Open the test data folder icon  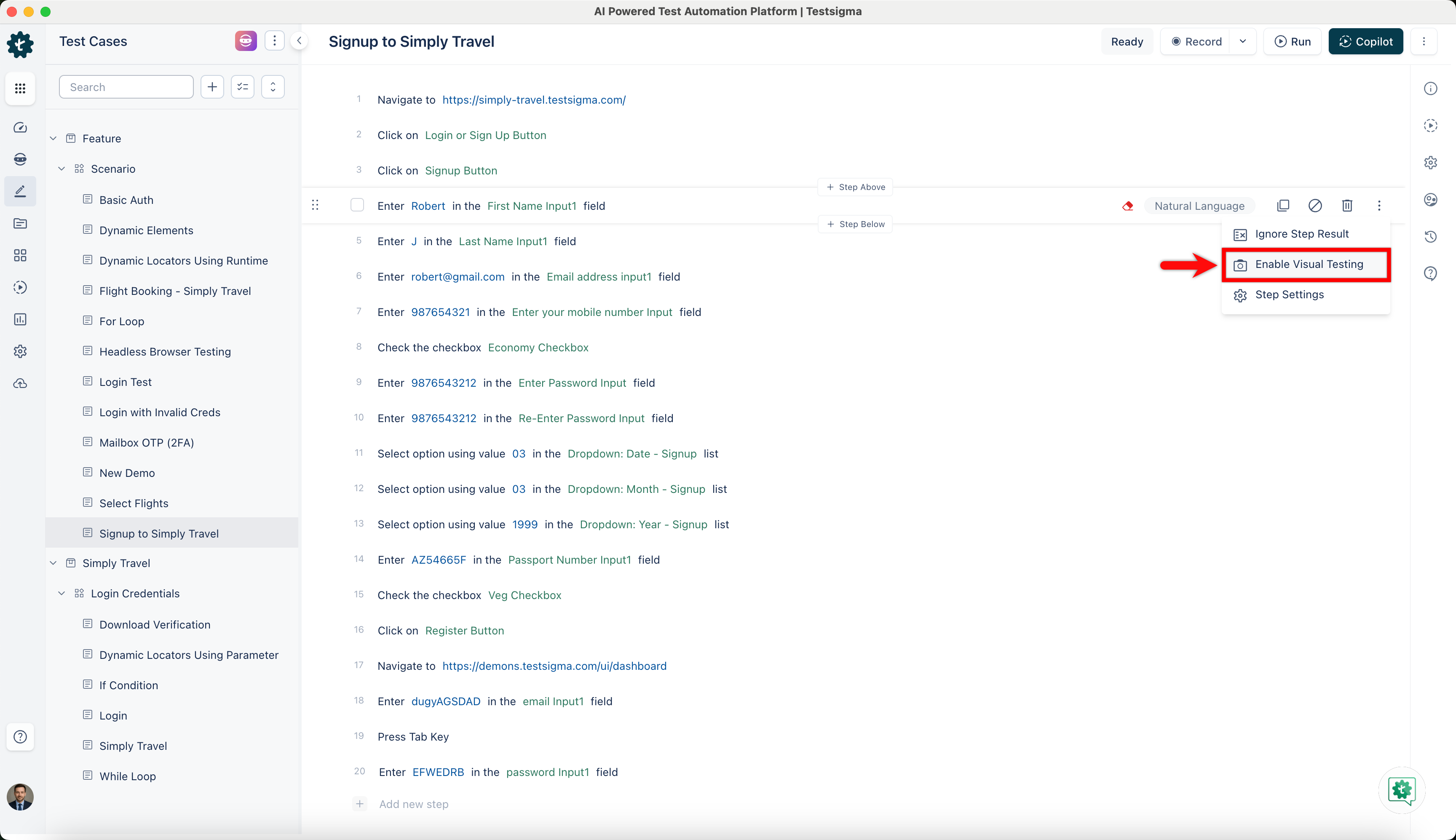20,223
